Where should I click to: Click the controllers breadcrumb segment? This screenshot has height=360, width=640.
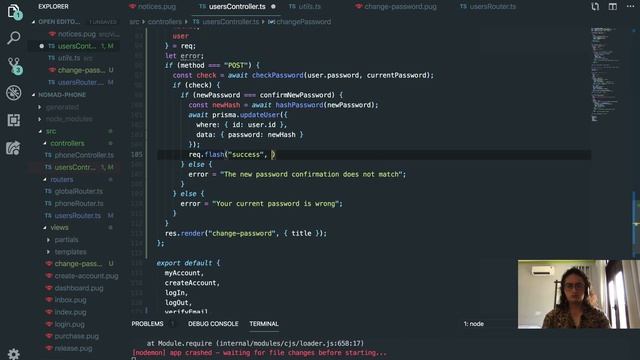[164, 22]
